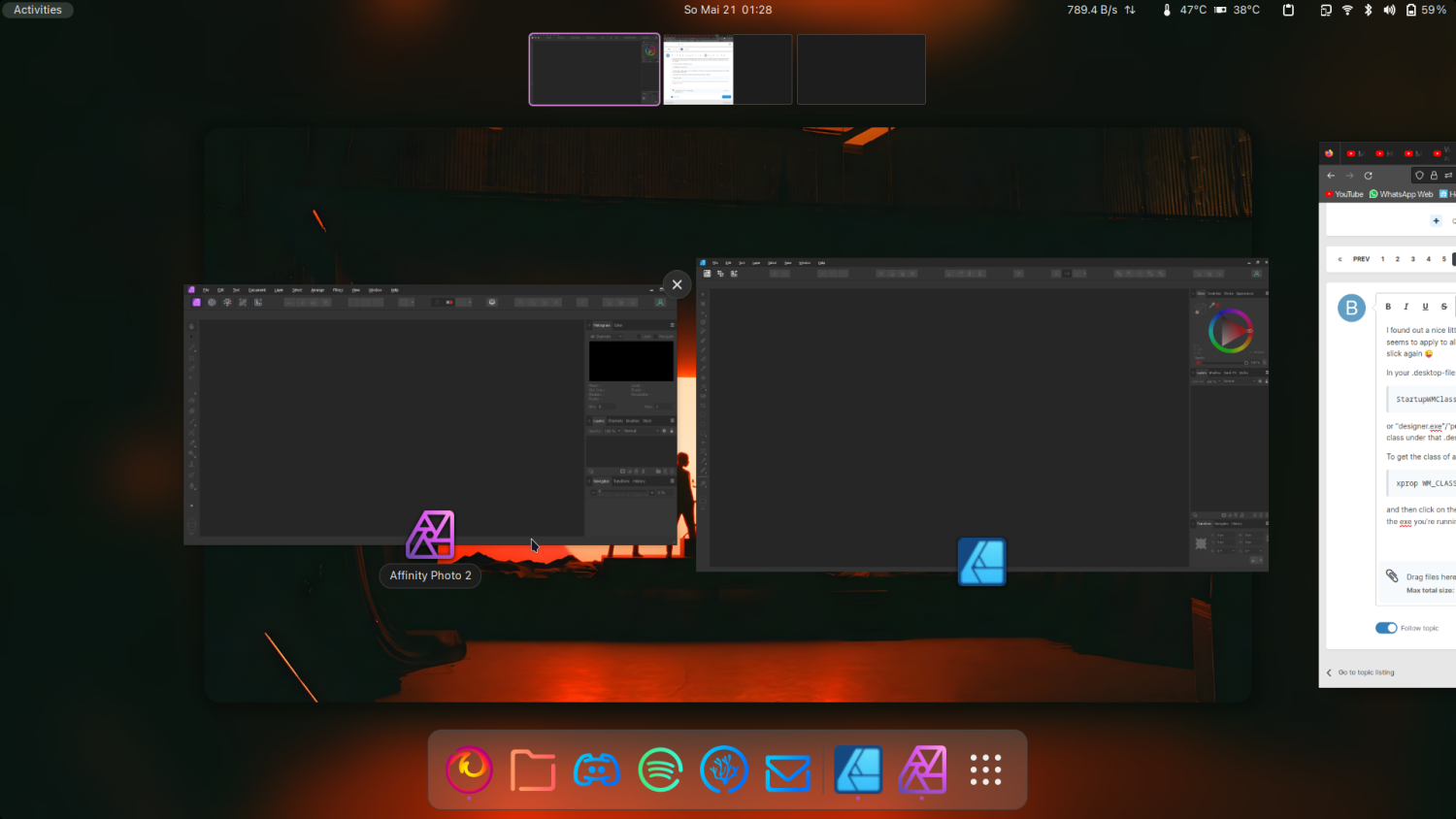Select the second workspace thumbnail at top
Viewport: 1456px width, 819px height.
coord(726,69)
